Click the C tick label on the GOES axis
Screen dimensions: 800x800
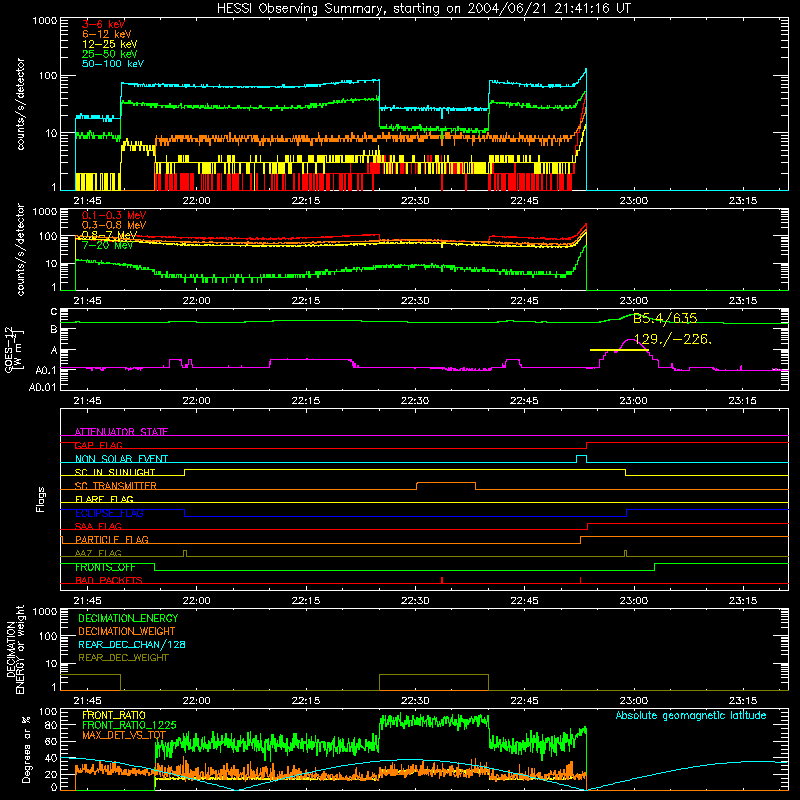coord(53,312)
